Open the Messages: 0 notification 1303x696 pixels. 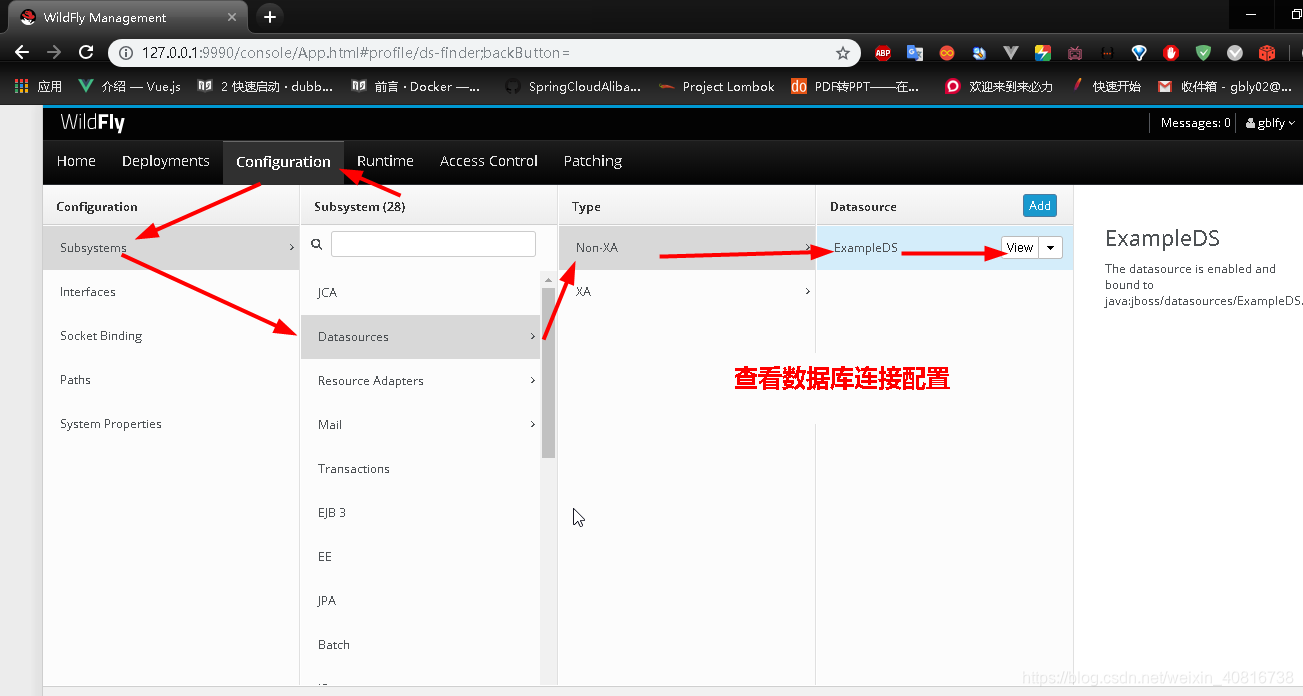click(1195, 123)
